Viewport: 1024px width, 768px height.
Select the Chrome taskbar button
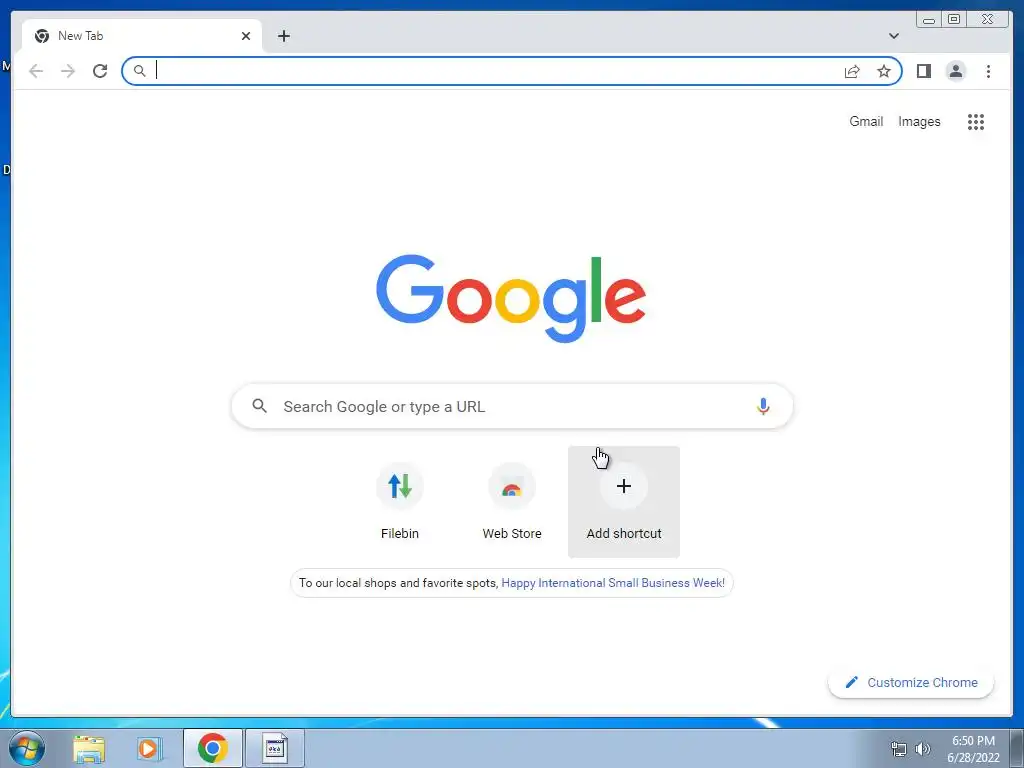[213, 748]
